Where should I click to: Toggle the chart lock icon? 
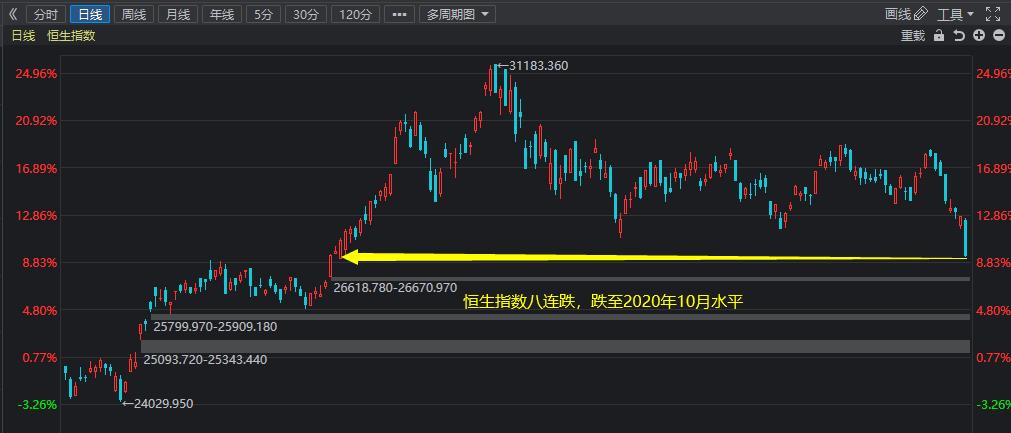pyautogui.click(x=939, y=36)
